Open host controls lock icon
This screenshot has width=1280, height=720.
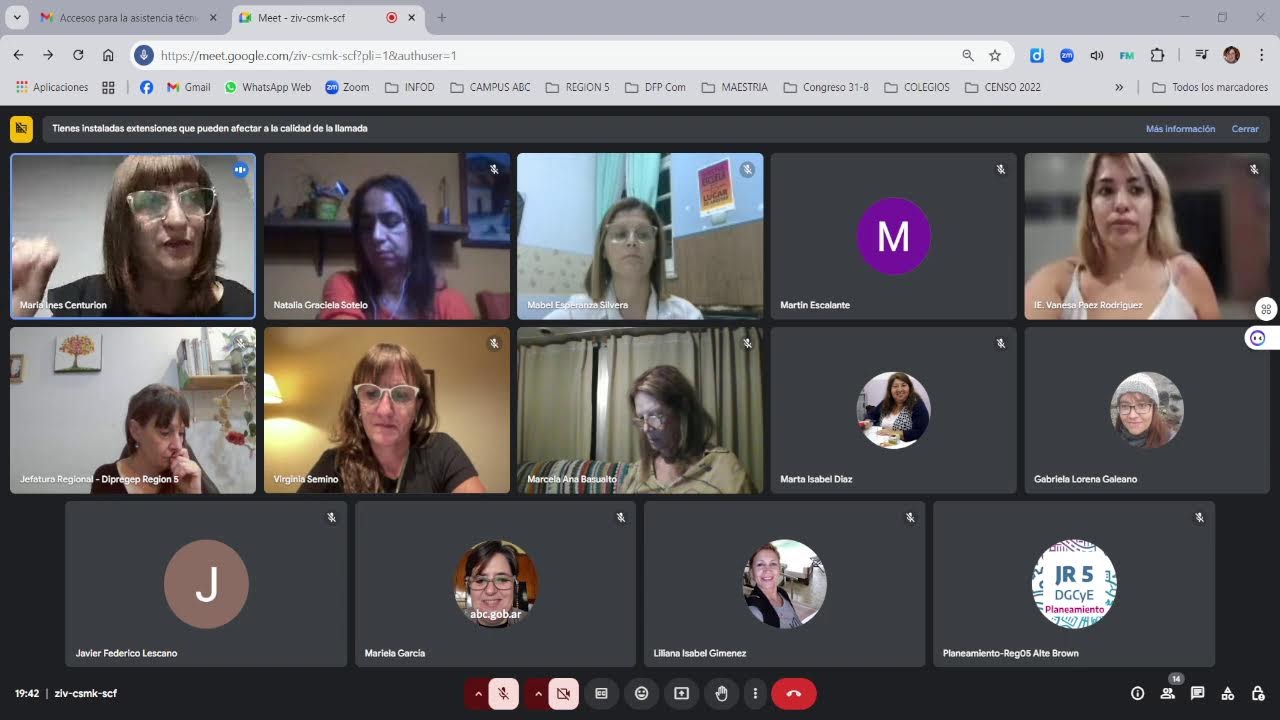click(1257, 693)
